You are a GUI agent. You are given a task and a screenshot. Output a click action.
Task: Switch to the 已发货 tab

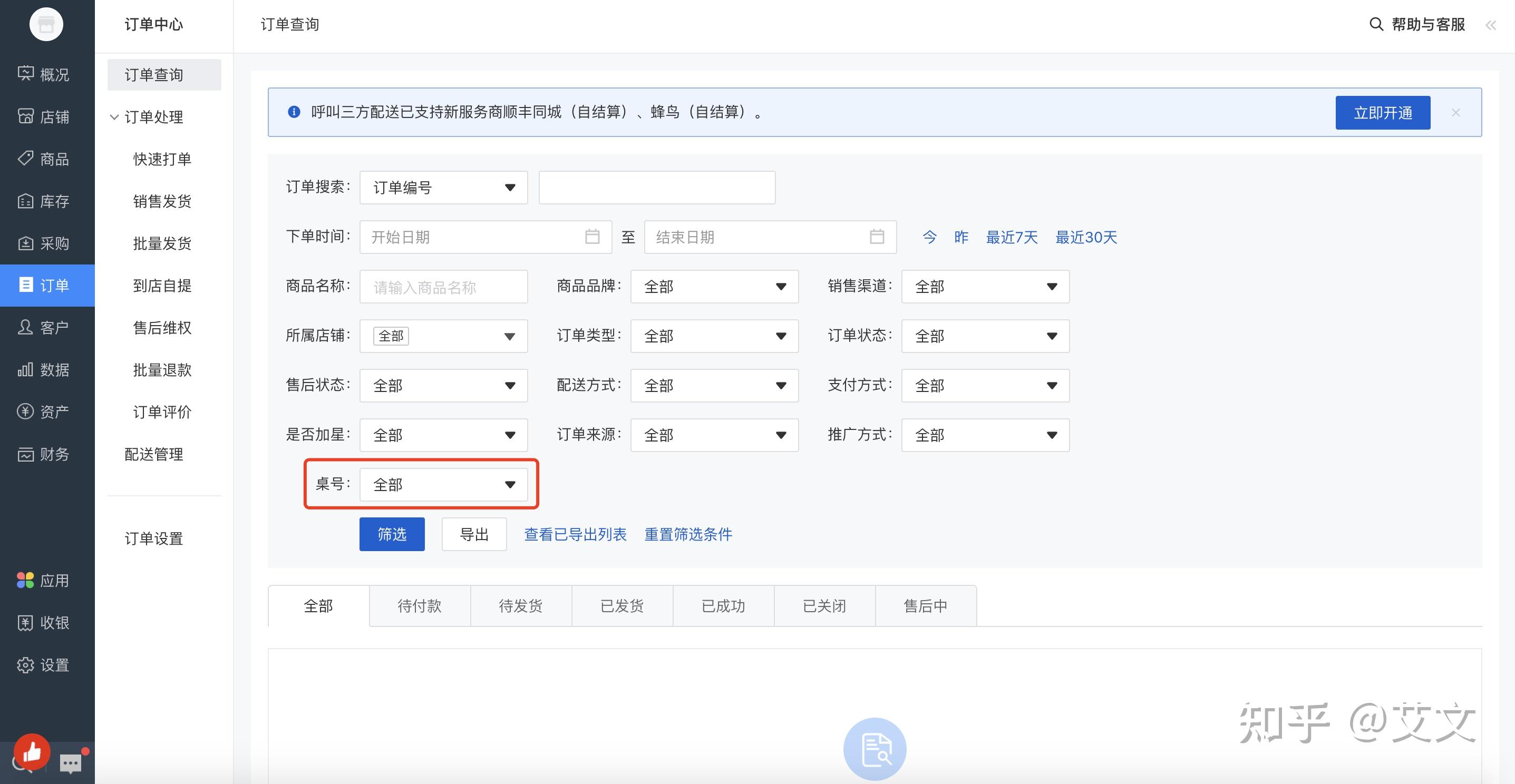pyautogui.click(x=621, y=606)
